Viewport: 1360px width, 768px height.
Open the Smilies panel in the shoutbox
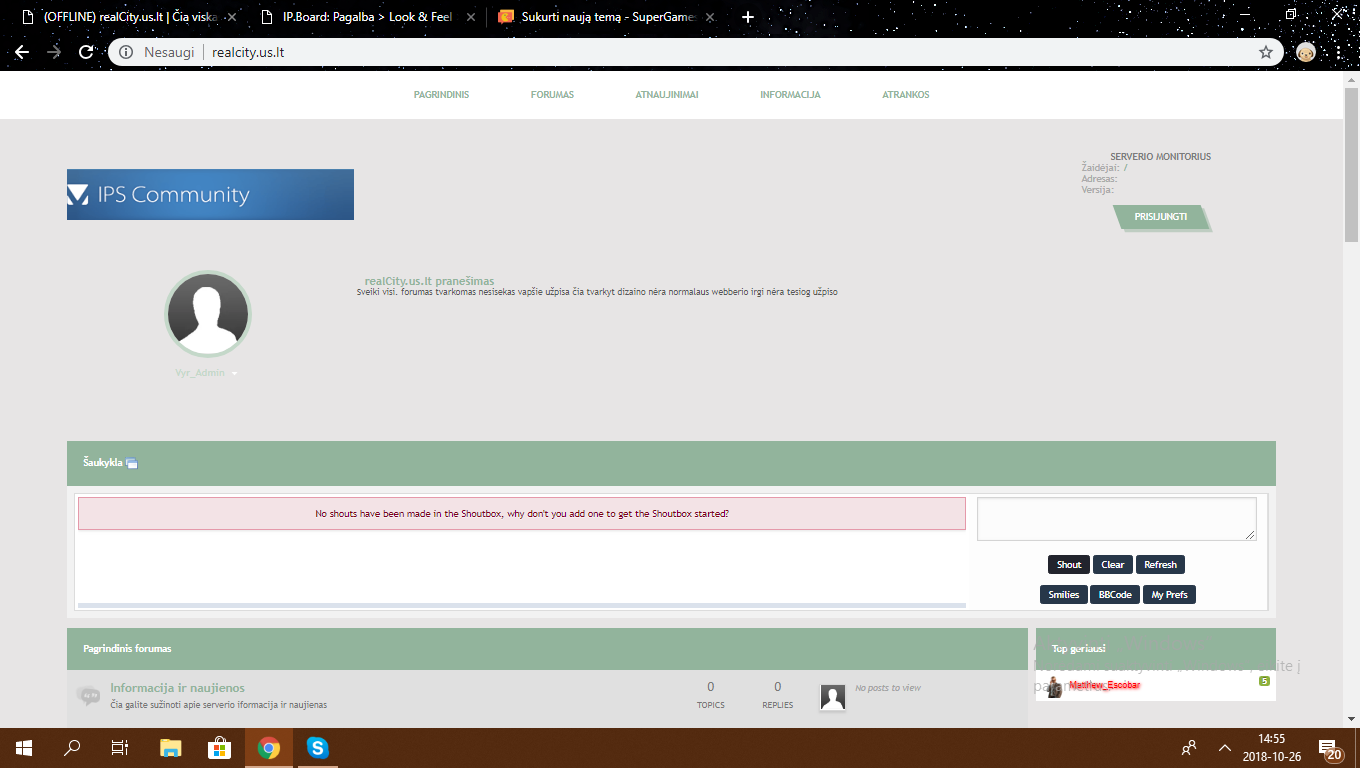(1063, 594)
